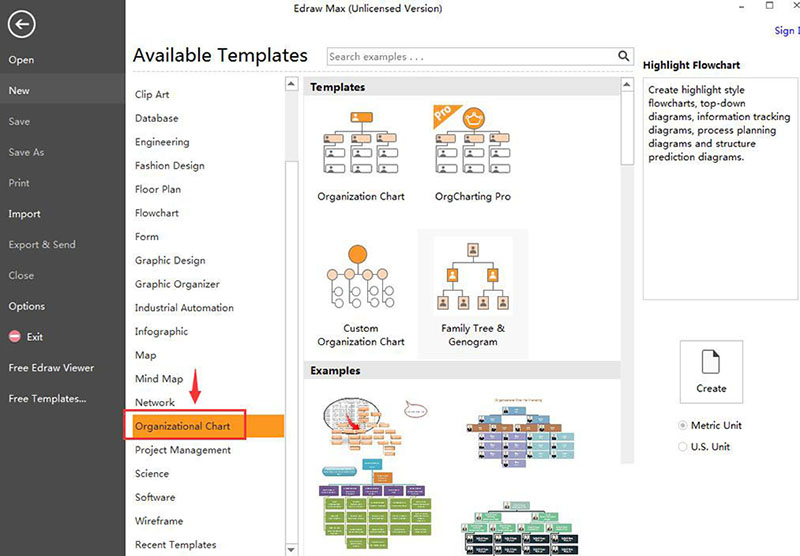
Task: Open the blue-brown-purple org chart example
Action: point(519,434)
